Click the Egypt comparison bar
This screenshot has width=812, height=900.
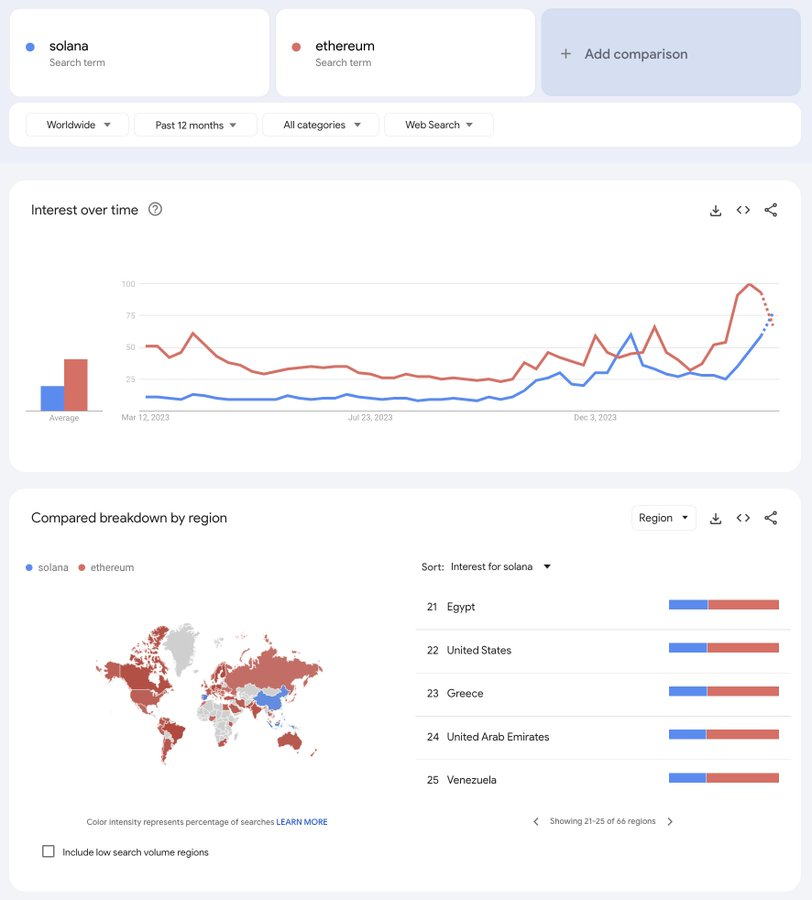pos(724,604)
